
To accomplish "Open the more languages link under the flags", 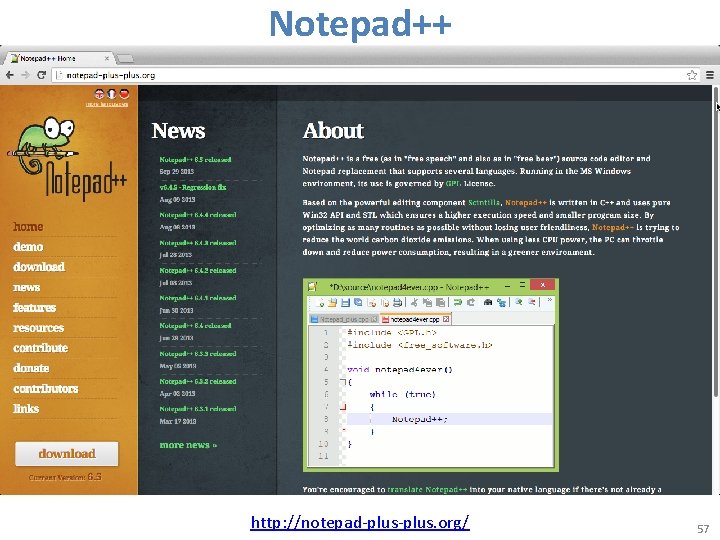I will pyautogui.click(x=107, y=105).
